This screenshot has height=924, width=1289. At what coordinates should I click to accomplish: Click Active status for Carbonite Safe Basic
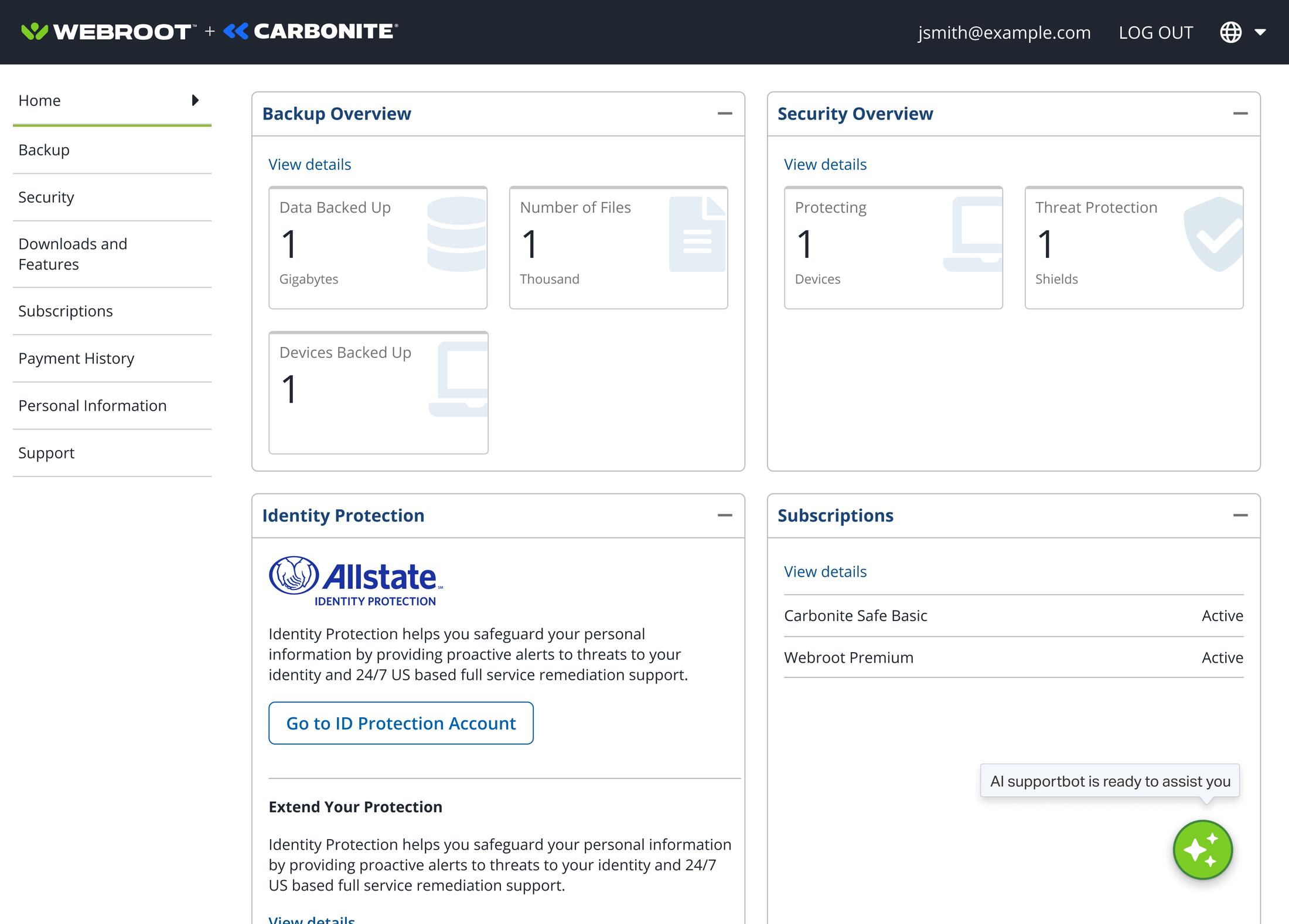(1223, 616)
